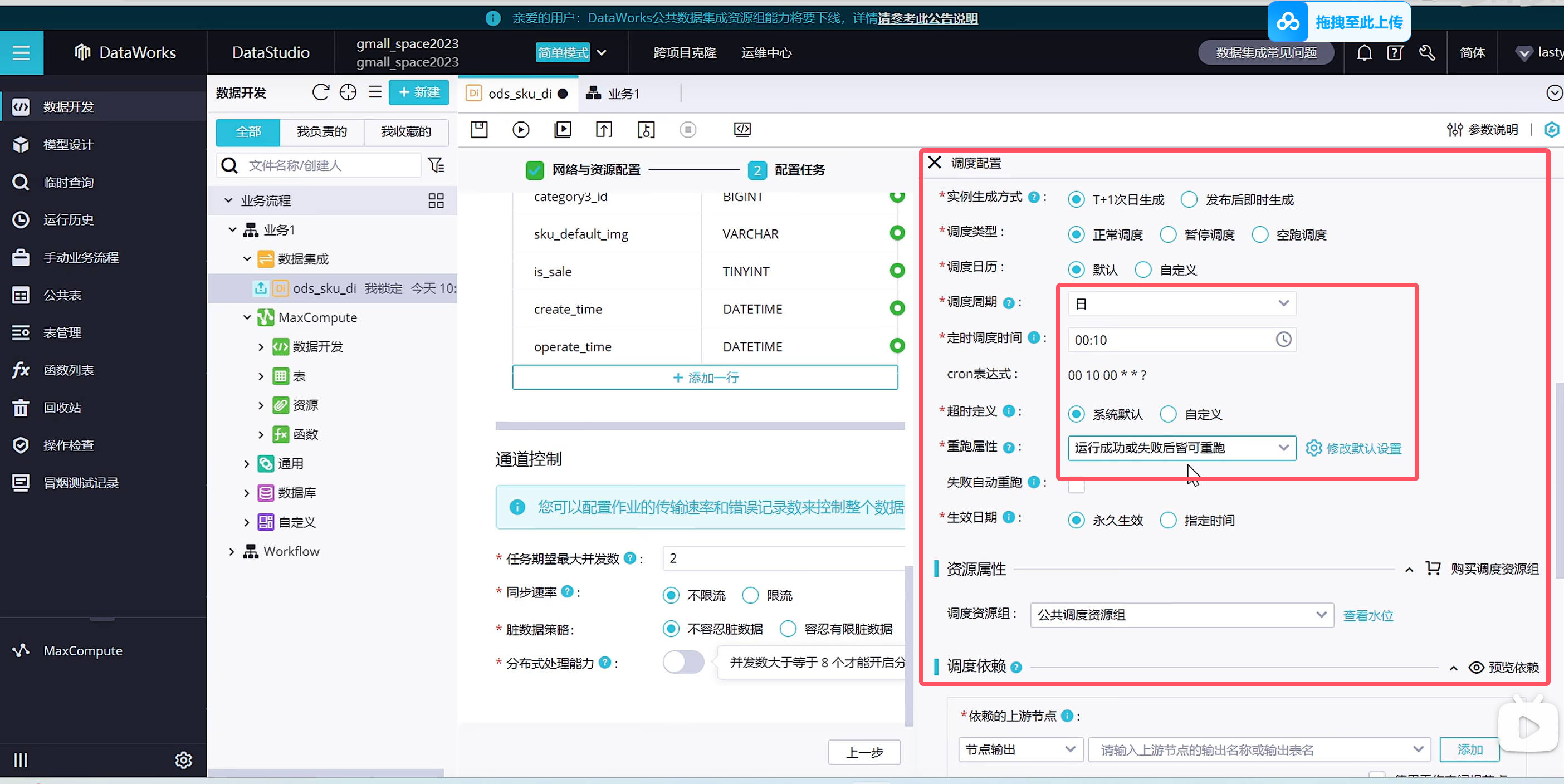1564x784 pixels.
Task: Select the 我负责的 filter tab
Action: click(x=322, y=131)
